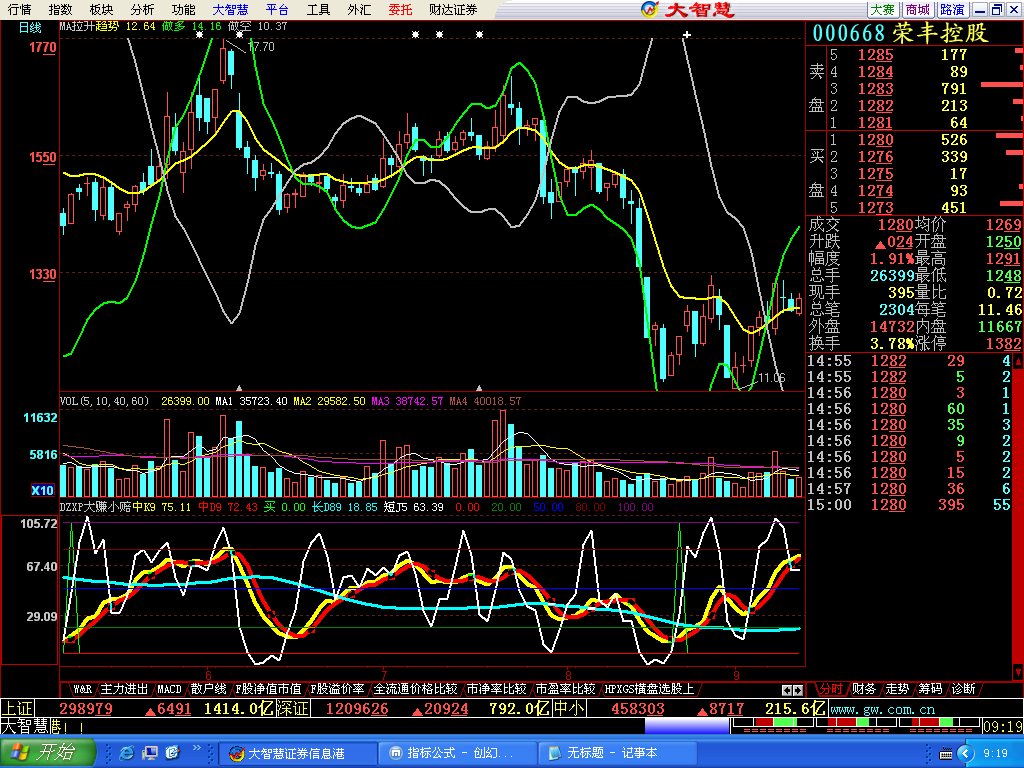The height and width of the screenshot is (768, 1024).
Task: Click the third quick launch icon
Action: 172,754
